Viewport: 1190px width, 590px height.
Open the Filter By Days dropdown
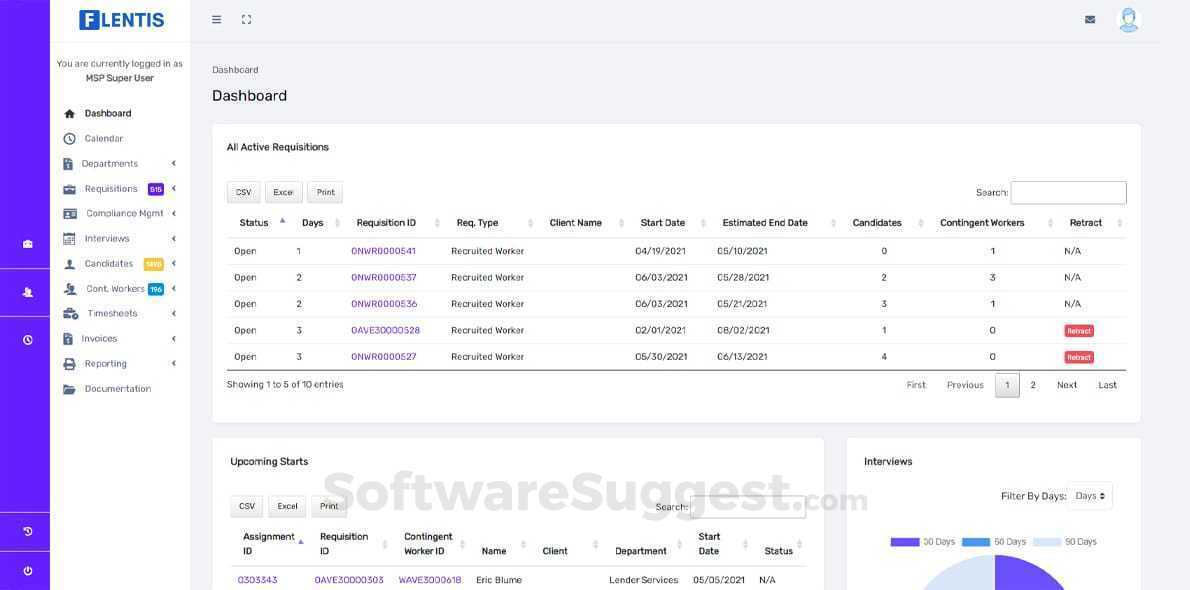(x=1090, y=496)
